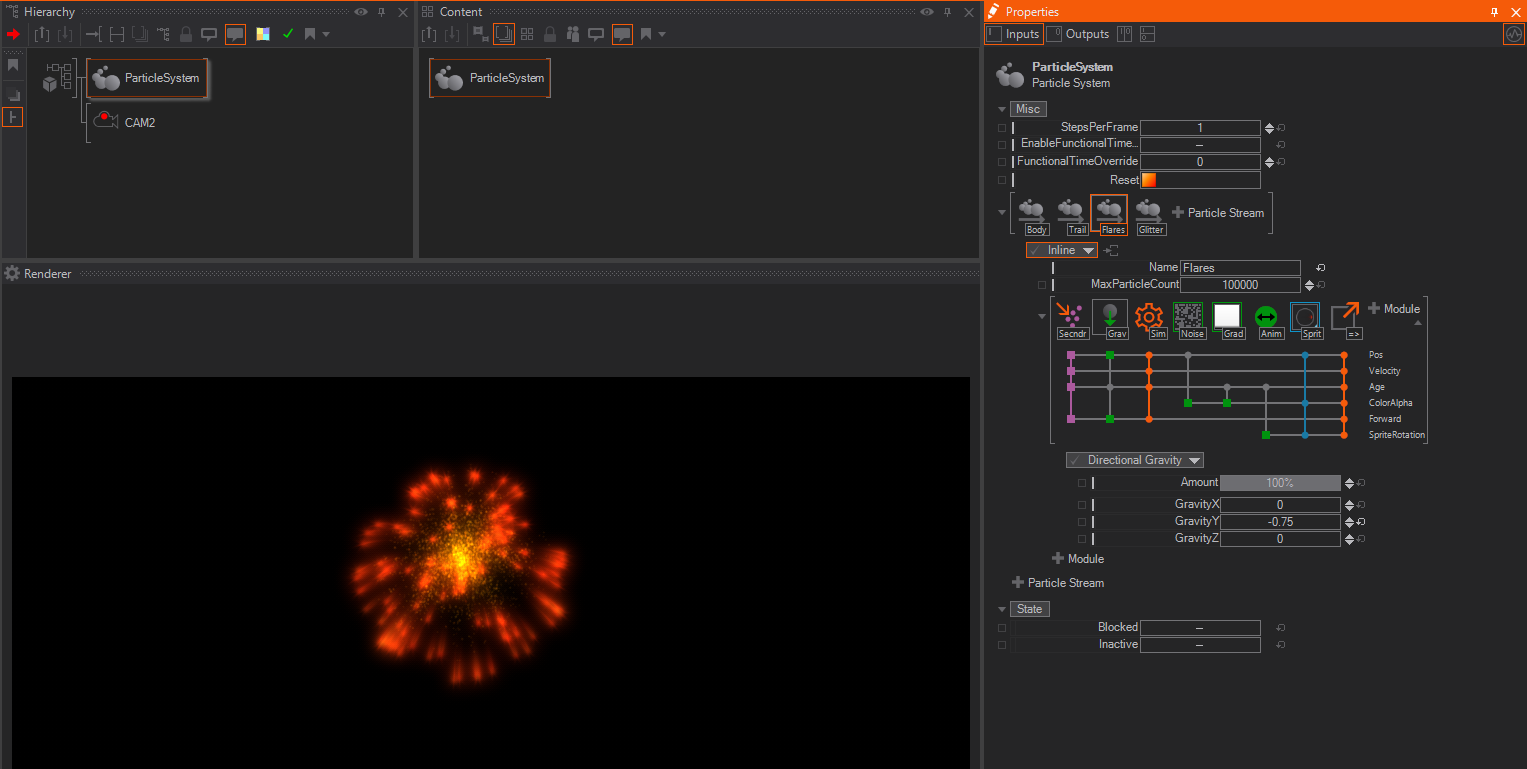Enable the exposed checkbox beside MaxParticleCount
Screen dimensions: 1527x769
(x=1040, y=285)
